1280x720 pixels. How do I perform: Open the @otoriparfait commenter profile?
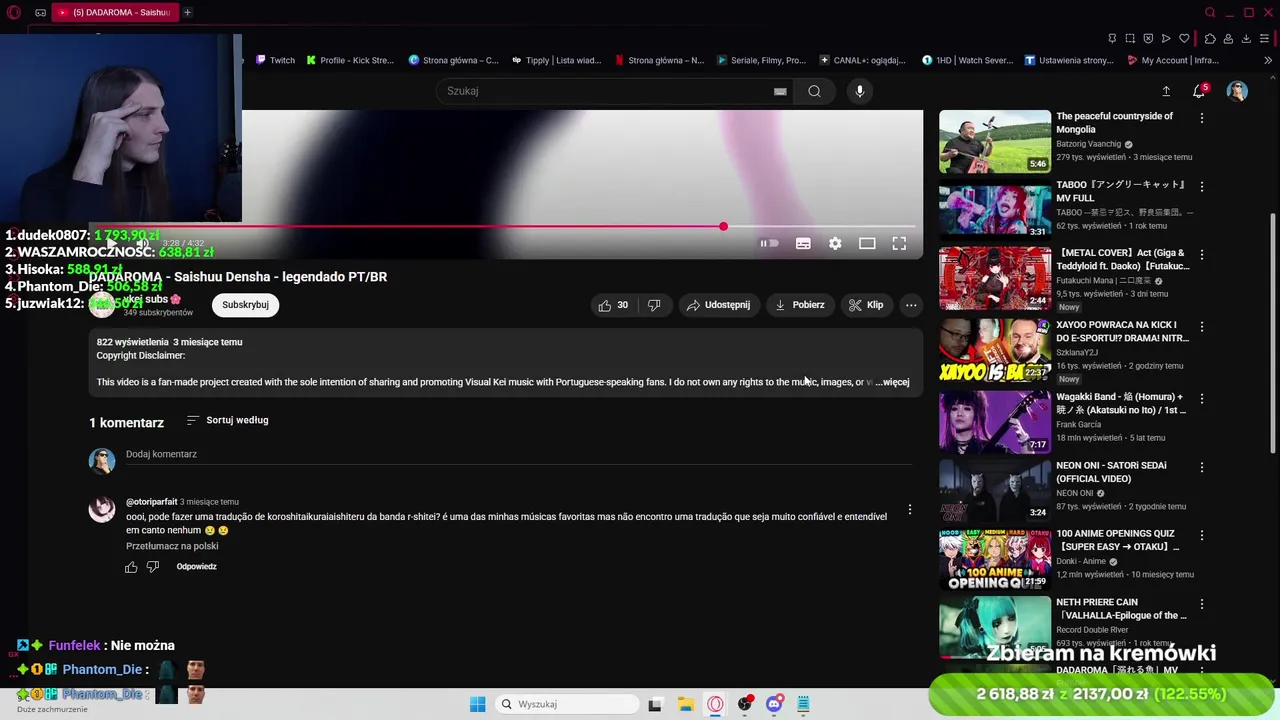point(152,502)
